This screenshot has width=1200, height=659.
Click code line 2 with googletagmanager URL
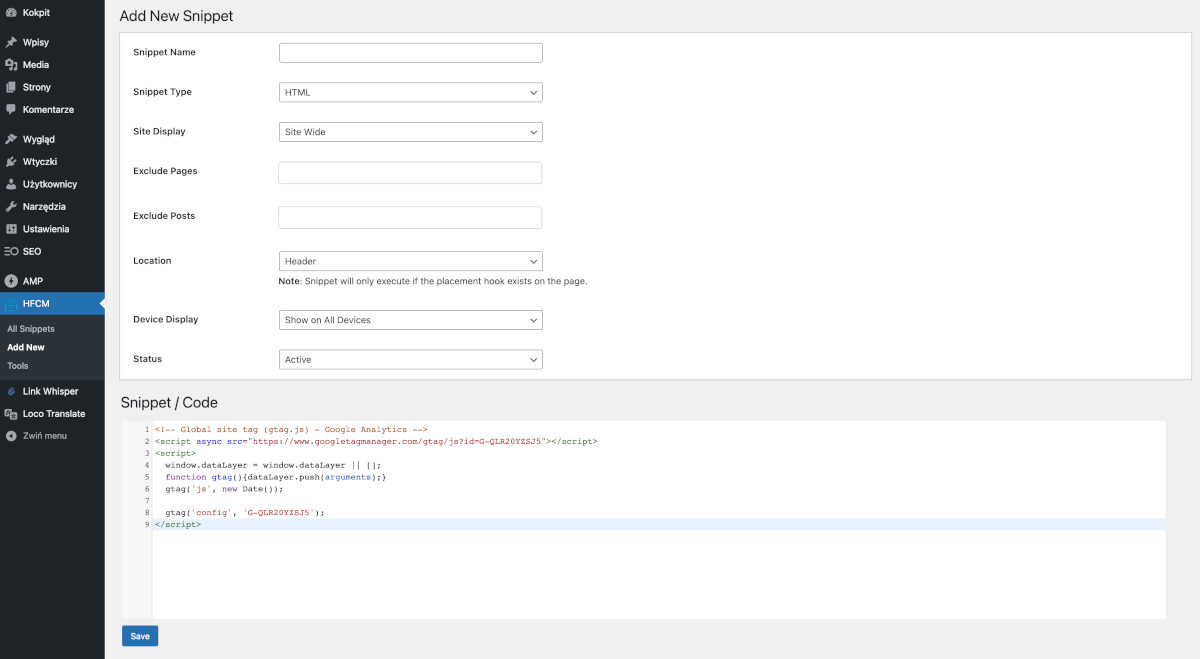376,441
